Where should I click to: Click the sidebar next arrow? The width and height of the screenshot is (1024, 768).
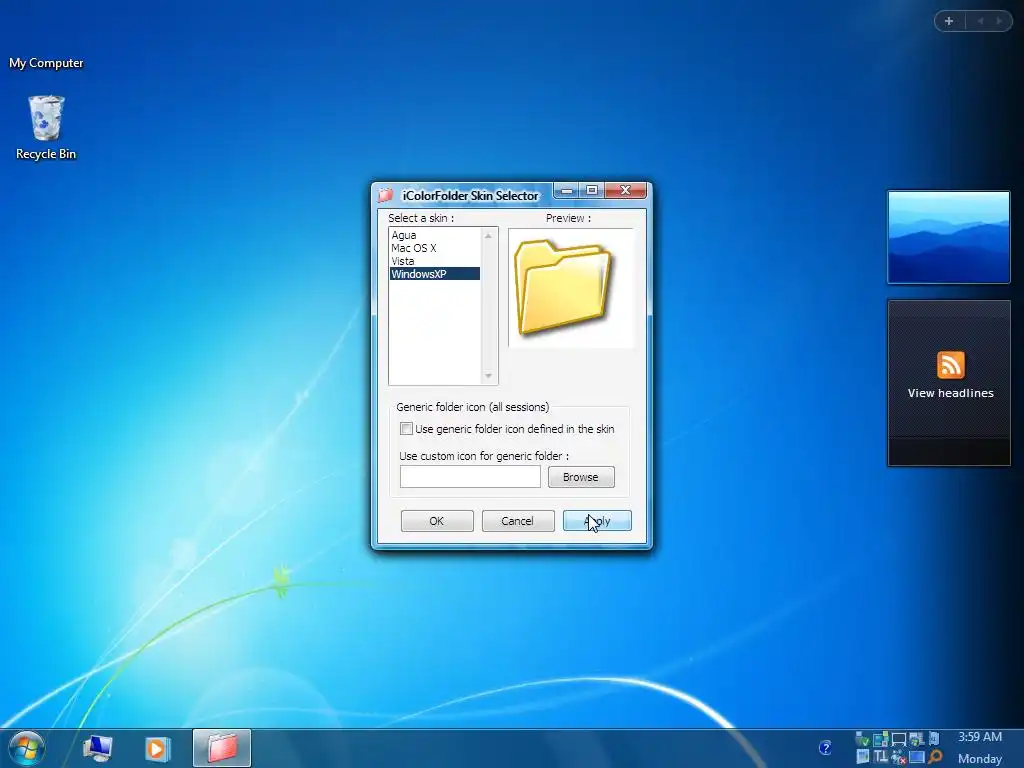coord(999,21)
